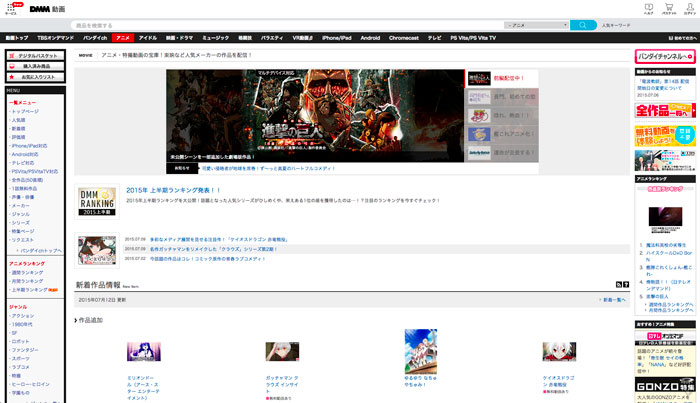Open トップページ in the sidebar menu
700x403 pixels.
tap(25, 112)
